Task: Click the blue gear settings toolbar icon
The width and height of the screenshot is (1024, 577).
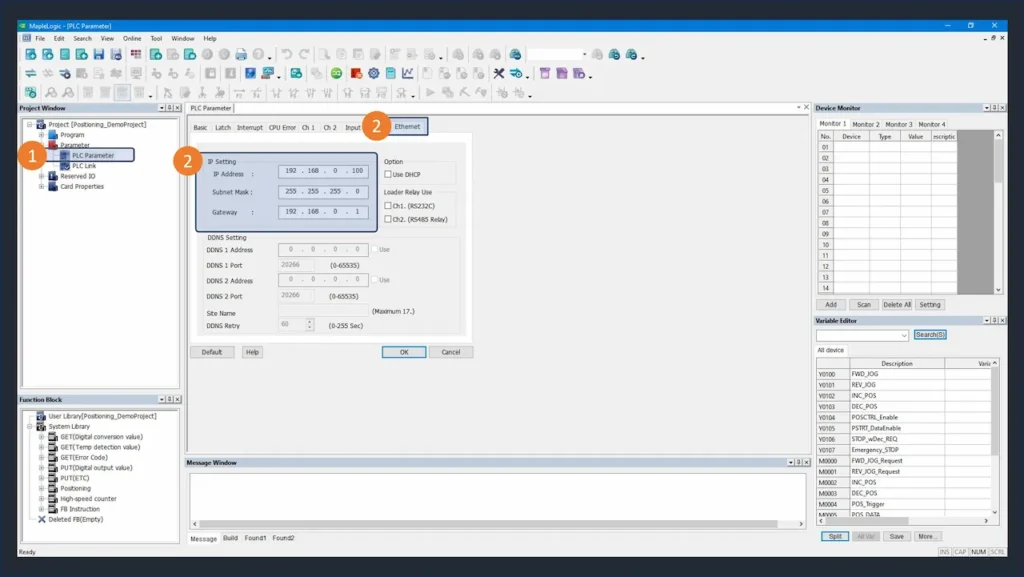Action: (373, 73)
